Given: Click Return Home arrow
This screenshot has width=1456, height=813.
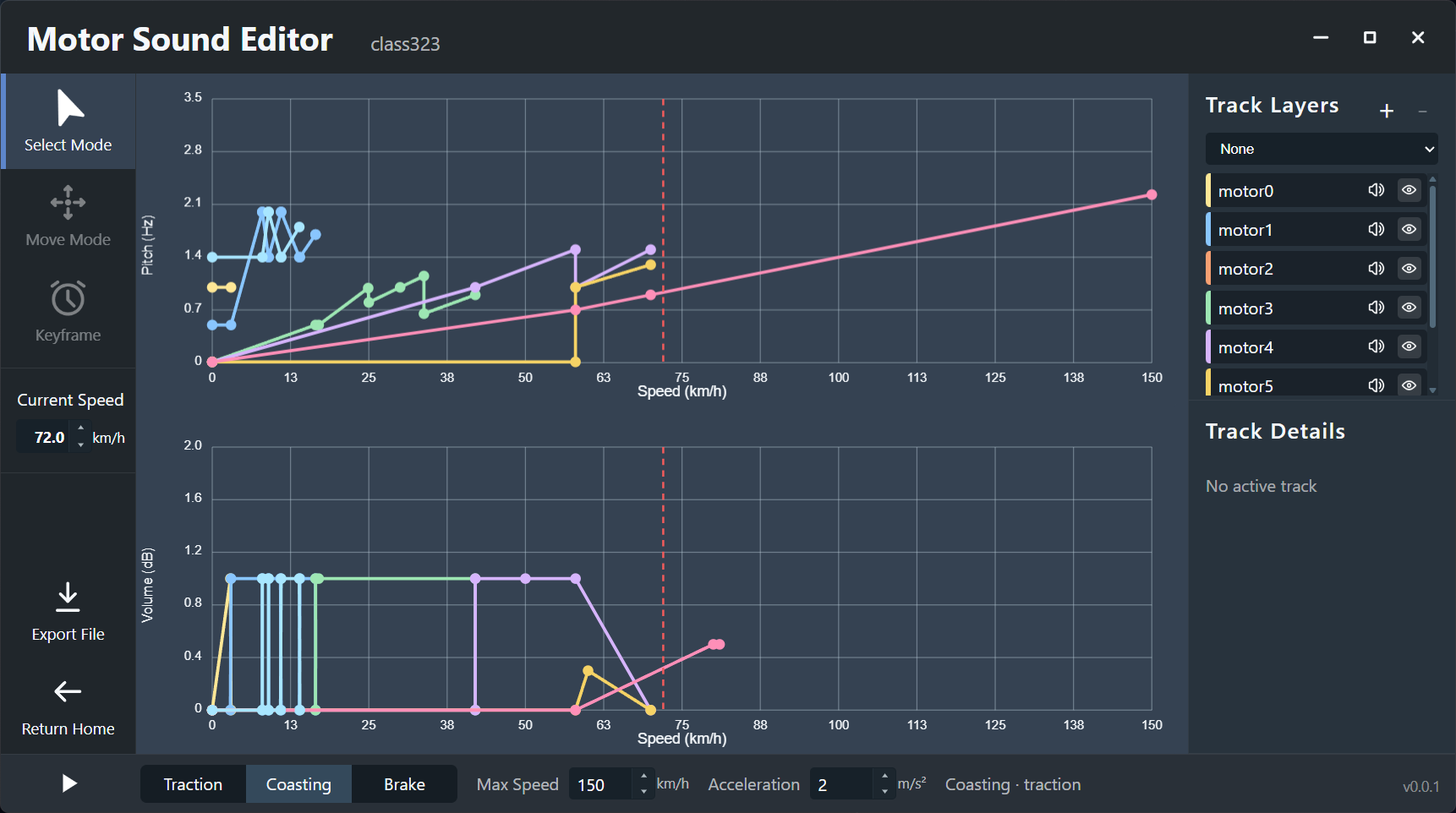Looking at the screenshot, I should (x=68, y=691).
